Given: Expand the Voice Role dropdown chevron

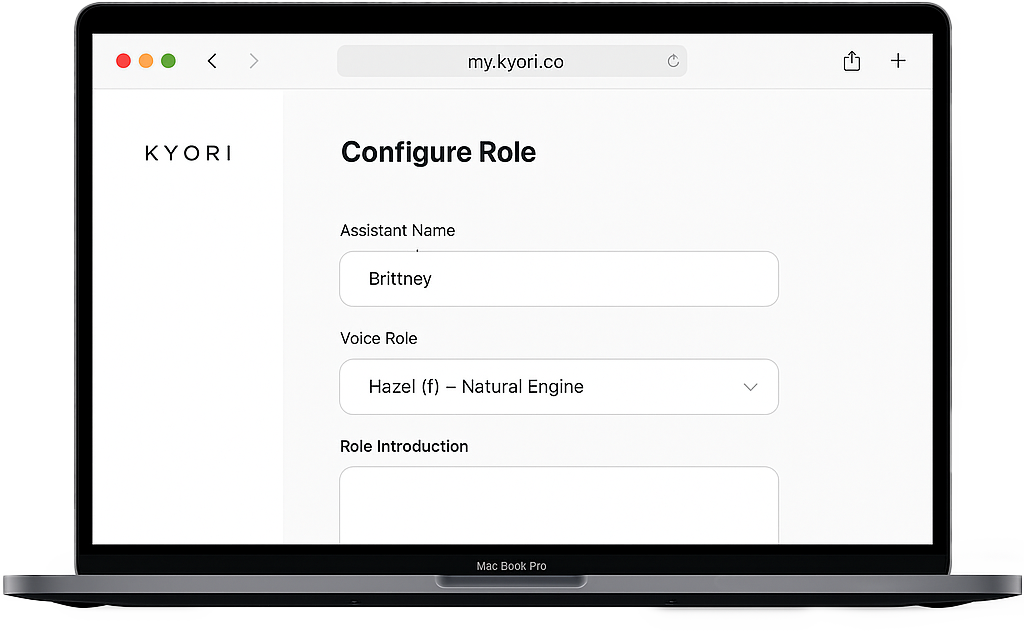Looking at the screenshot, I should 750,387.
